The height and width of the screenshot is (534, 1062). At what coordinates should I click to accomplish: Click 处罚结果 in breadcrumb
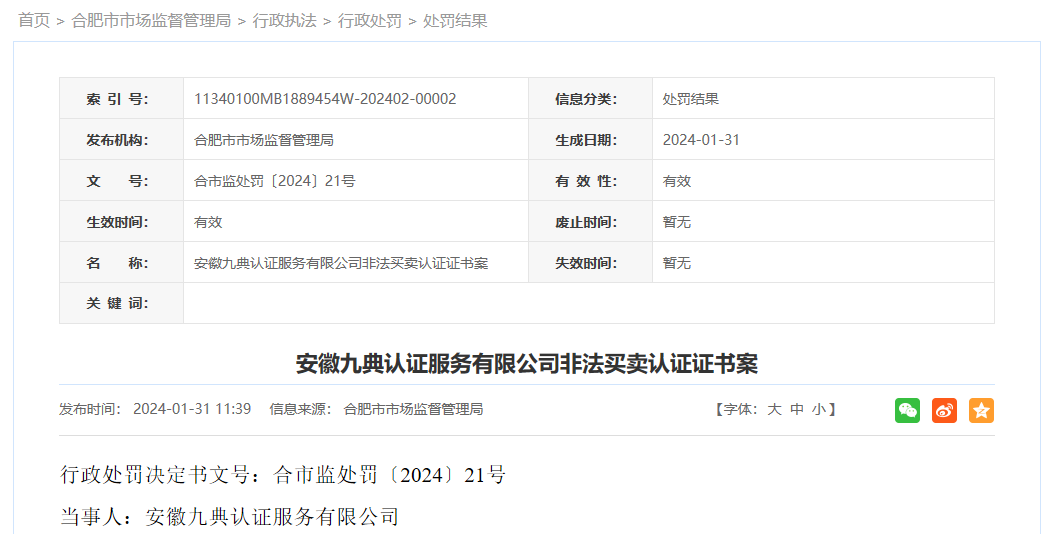point(455,20)
